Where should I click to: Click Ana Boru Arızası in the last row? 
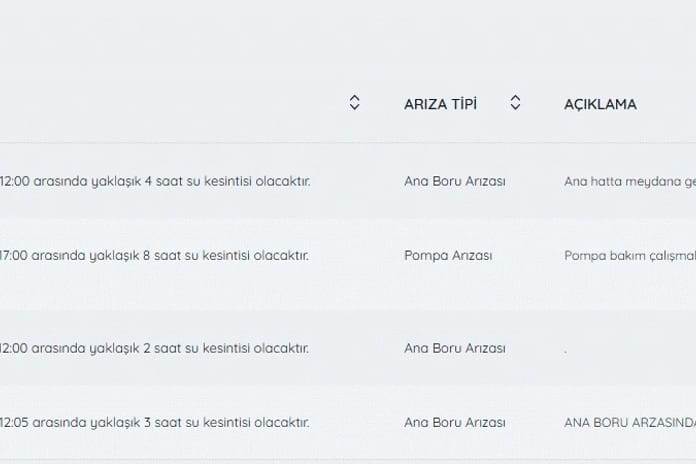[x=454, y=422]
